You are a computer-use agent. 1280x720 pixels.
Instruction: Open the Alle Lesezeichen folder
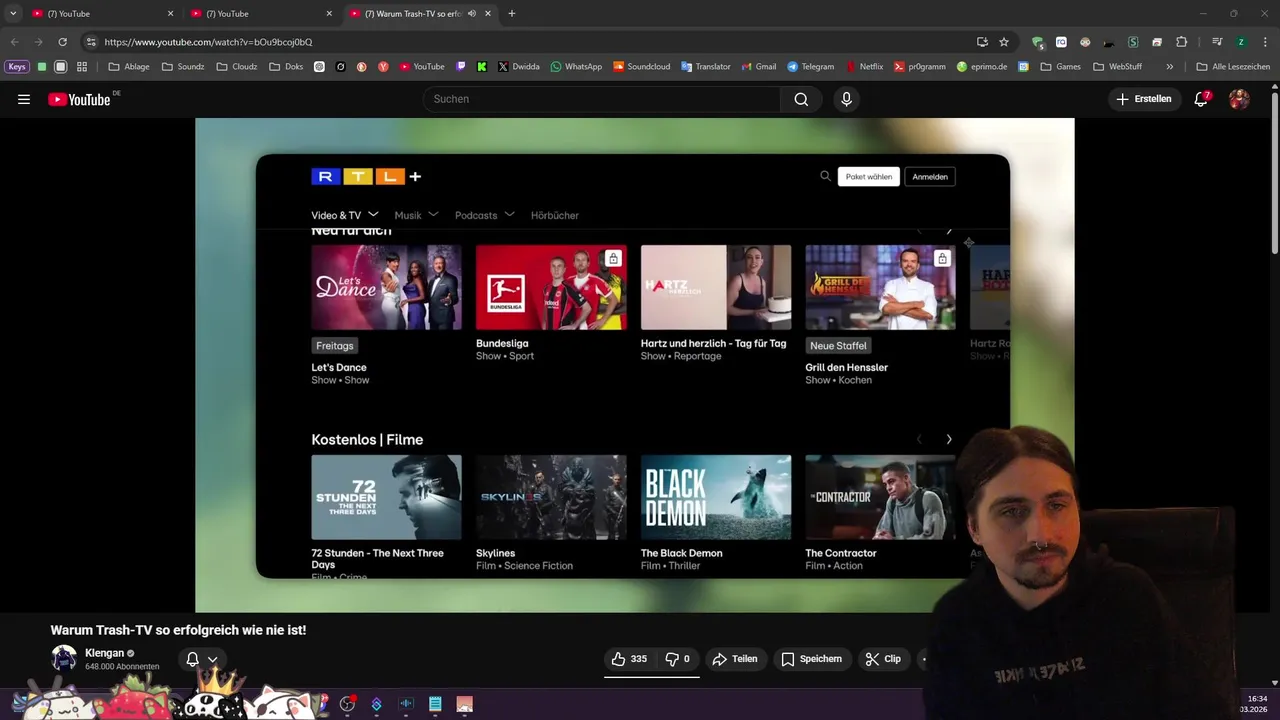[x=1233, y=67]
